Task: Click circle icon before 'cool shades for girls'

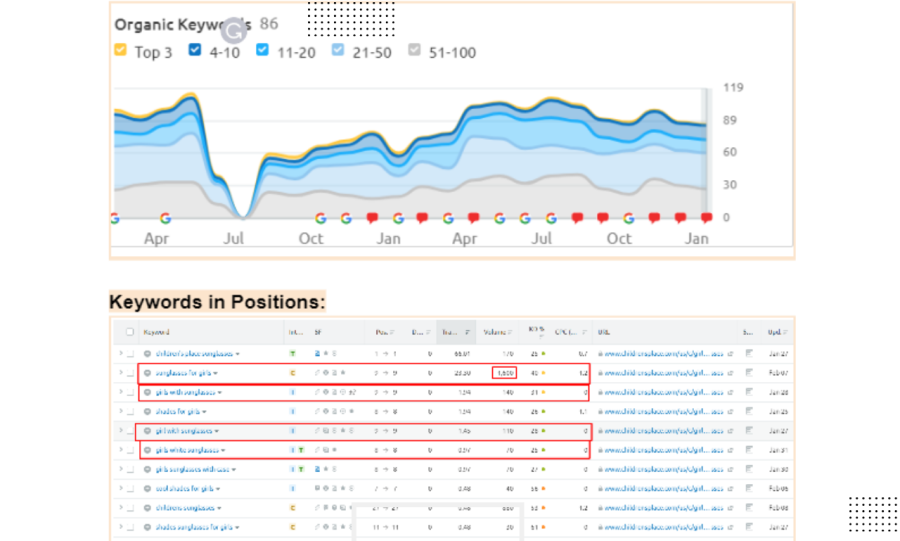Action: [x=148, y=489]
